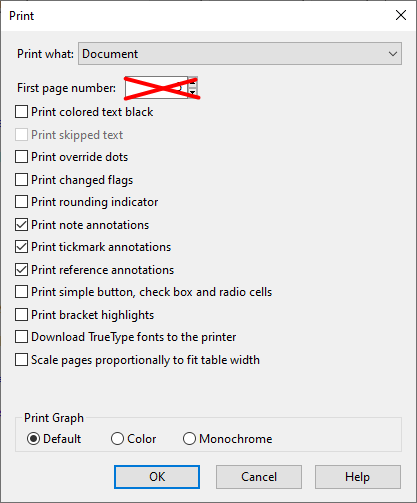
Task: Increase first page number with up arrow
Action: click(193, 82)
